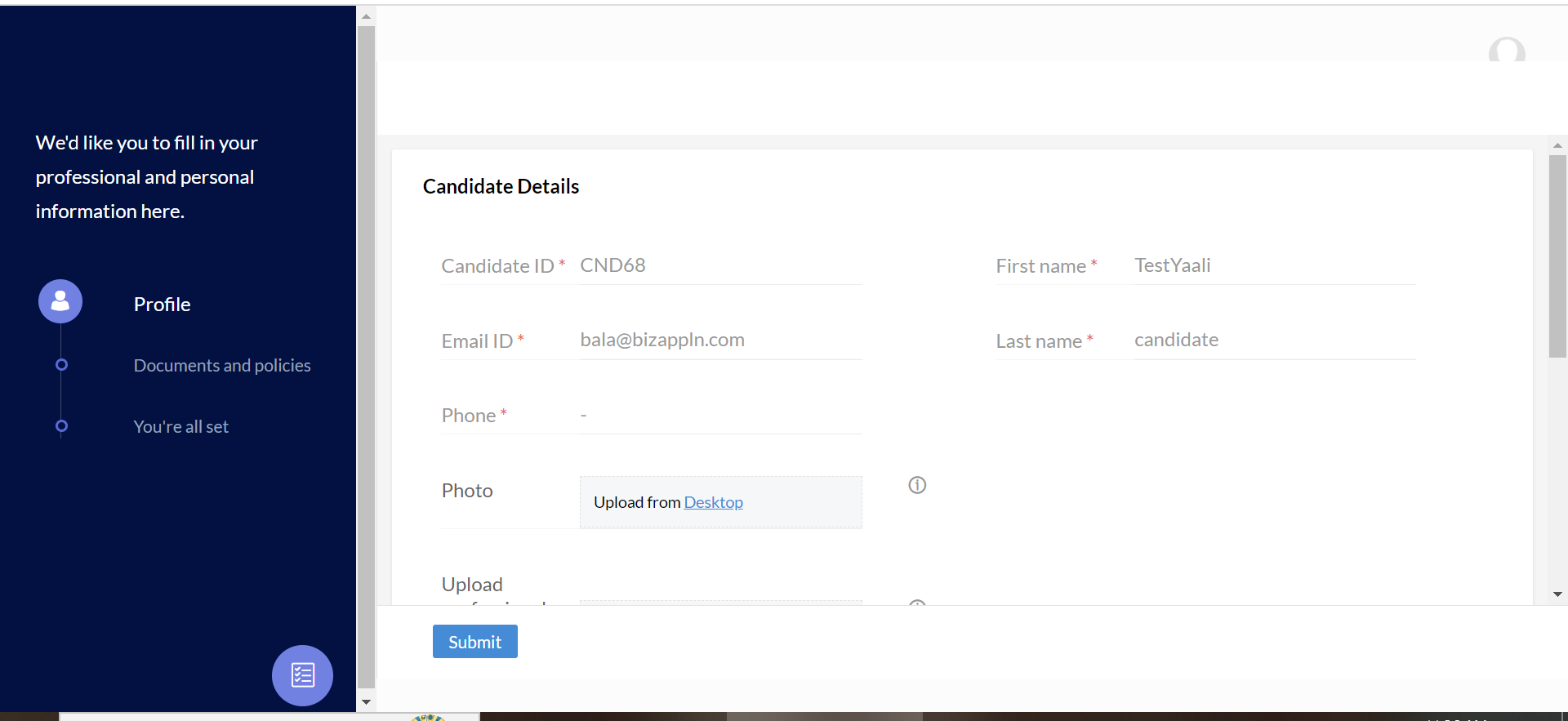Go to Documents and policies step

(222, 366)
